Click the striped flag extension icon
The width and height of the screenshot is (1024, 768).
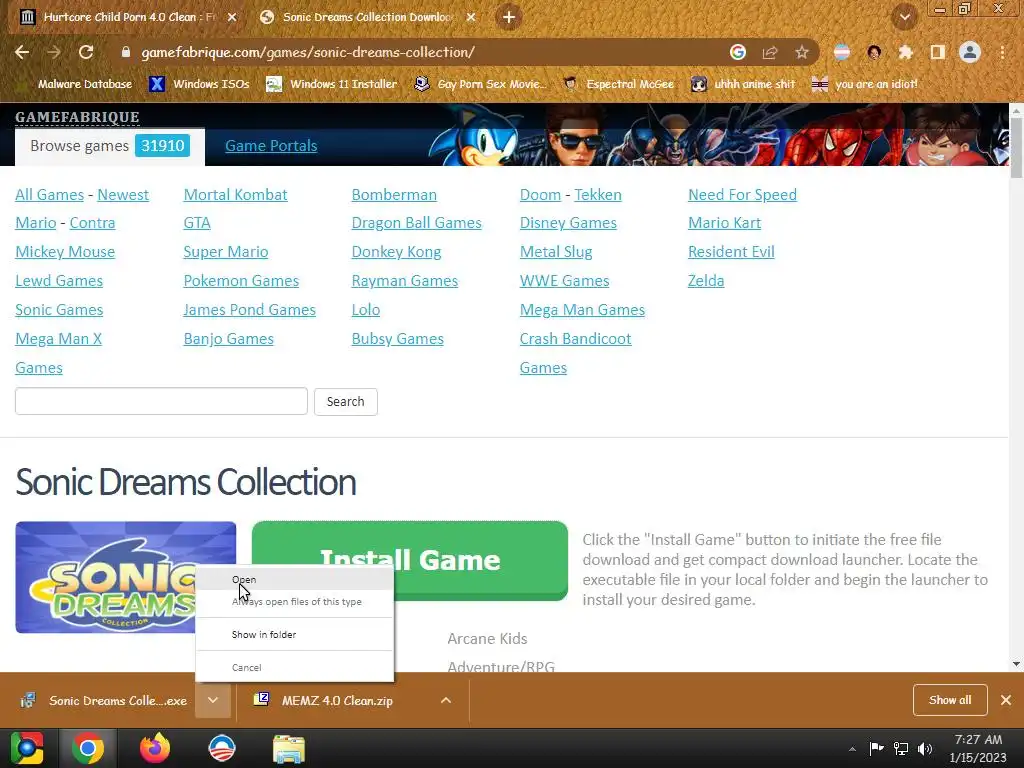[842, 52]
